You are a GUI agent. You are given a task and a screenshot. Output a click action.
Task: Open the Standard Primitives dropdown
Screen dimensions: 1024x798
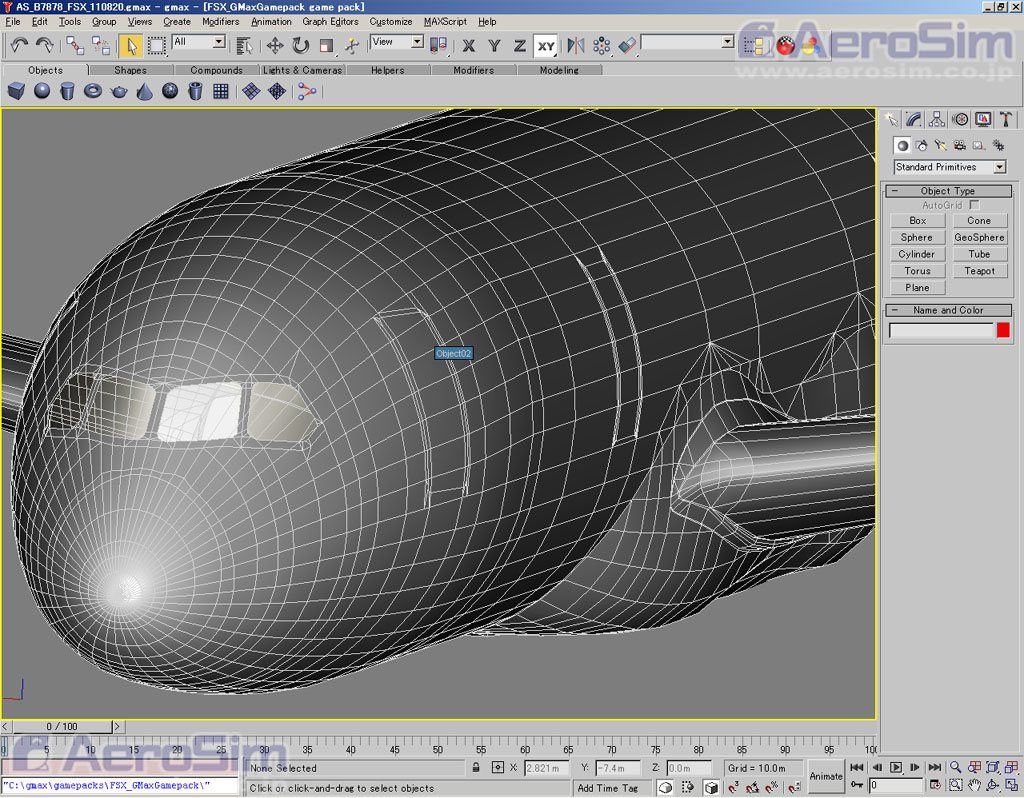(x=948, y=167)
